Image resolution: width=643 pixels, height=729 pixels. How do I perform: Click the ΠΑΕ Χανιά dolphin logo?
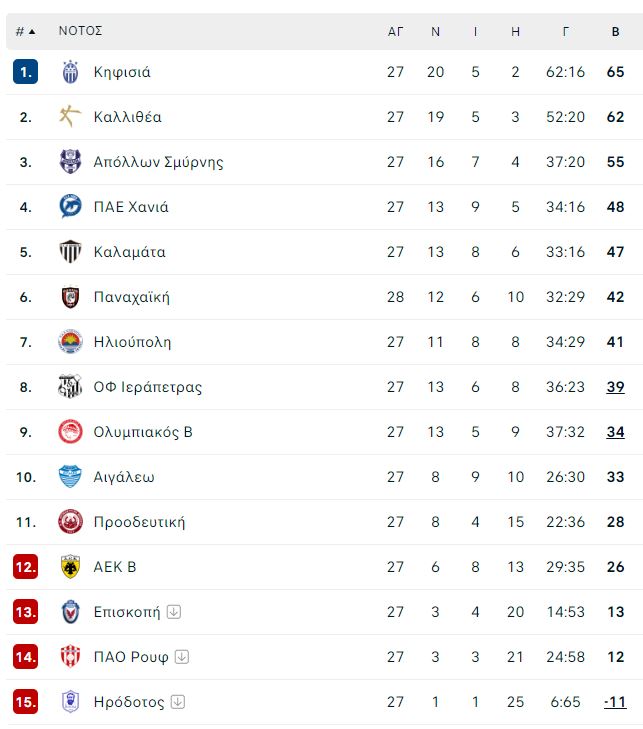coord(70,206)
